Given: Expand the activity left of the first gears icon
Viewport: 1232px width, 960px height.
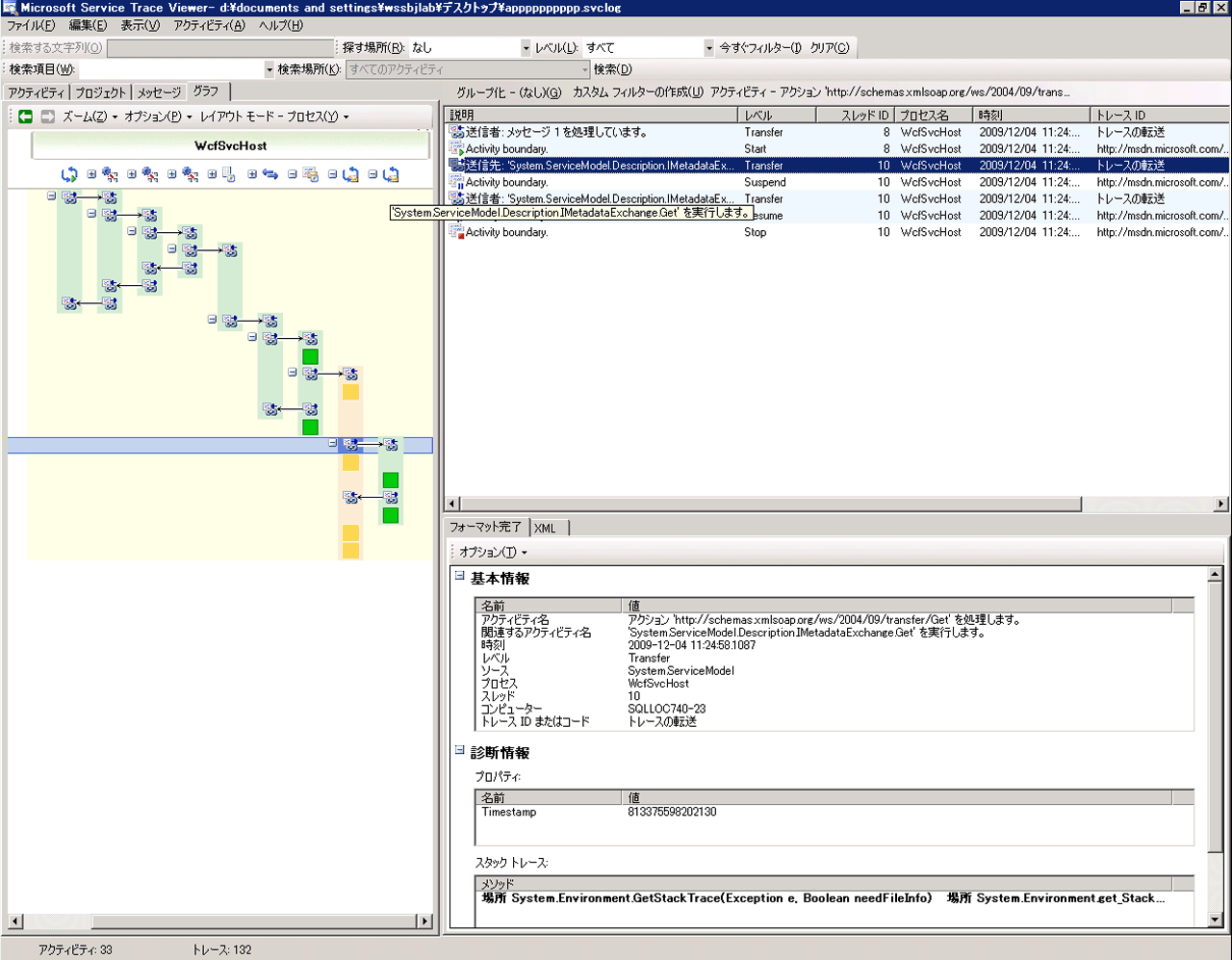Looking at the screenshot, I should [91, 174].
